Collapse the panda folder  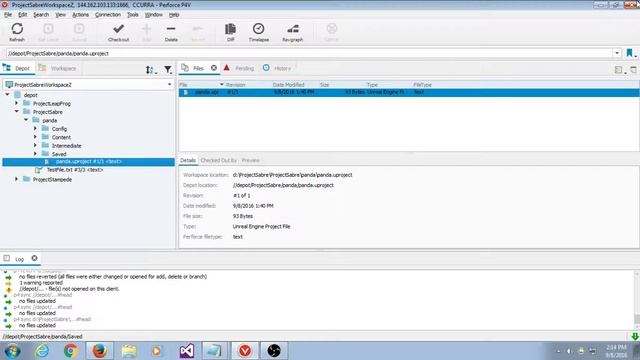coord(26,120)
